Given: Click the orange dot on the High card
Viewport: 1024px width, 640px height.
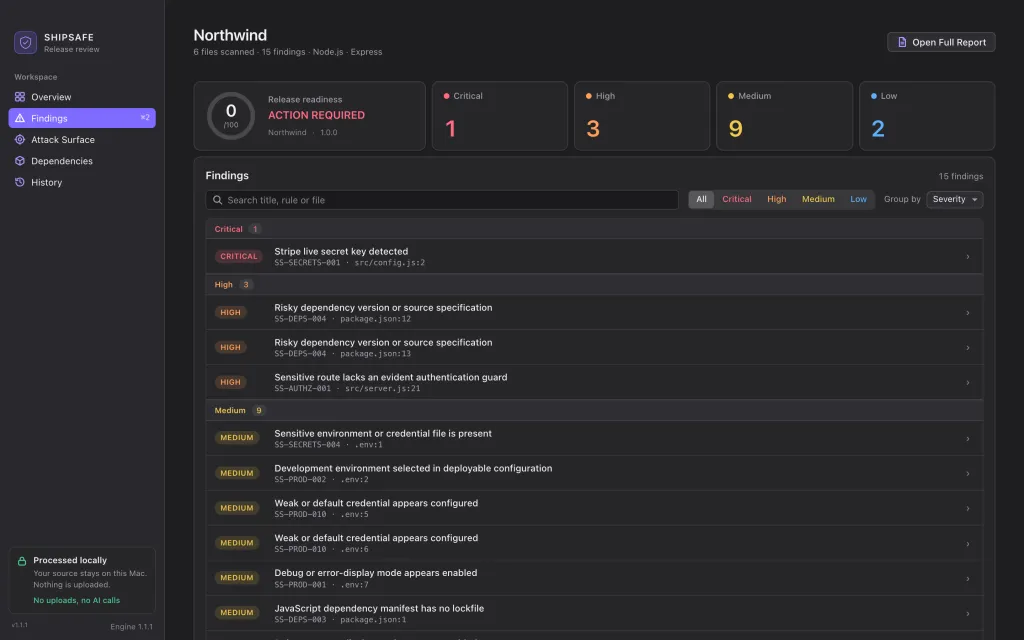Looking at the screenshot, I should (x=588, y=96).
